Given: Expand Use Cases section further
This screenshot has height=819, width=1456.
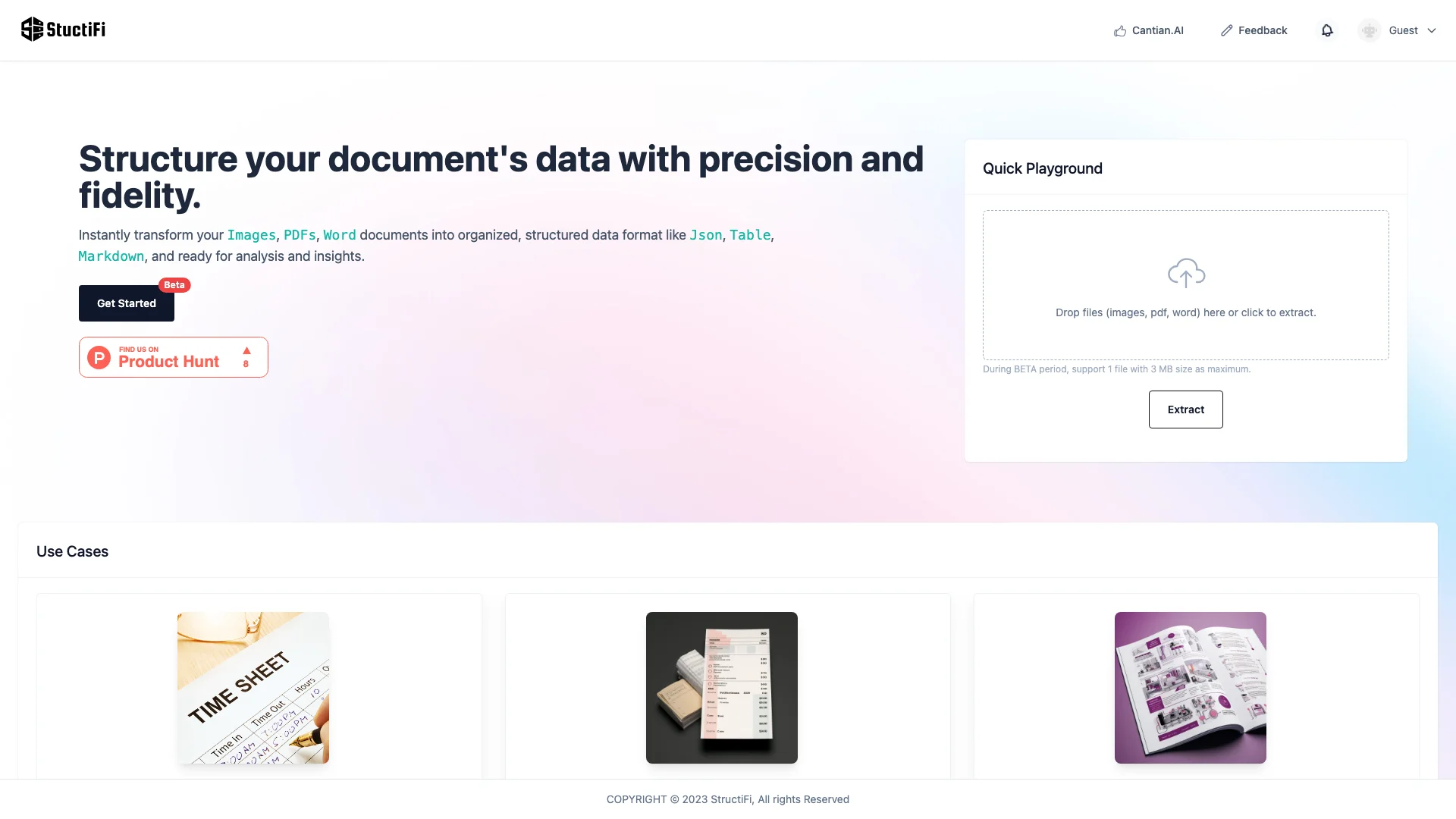Looking at the screenshot, I should [72, 552].
